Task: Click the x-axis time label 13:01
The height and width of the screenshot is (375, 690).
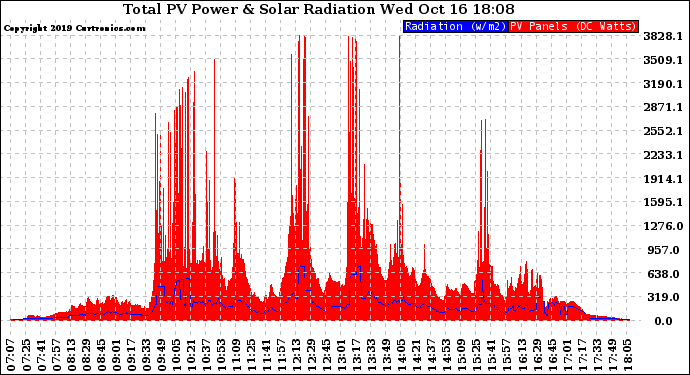Action: (341, 355)
